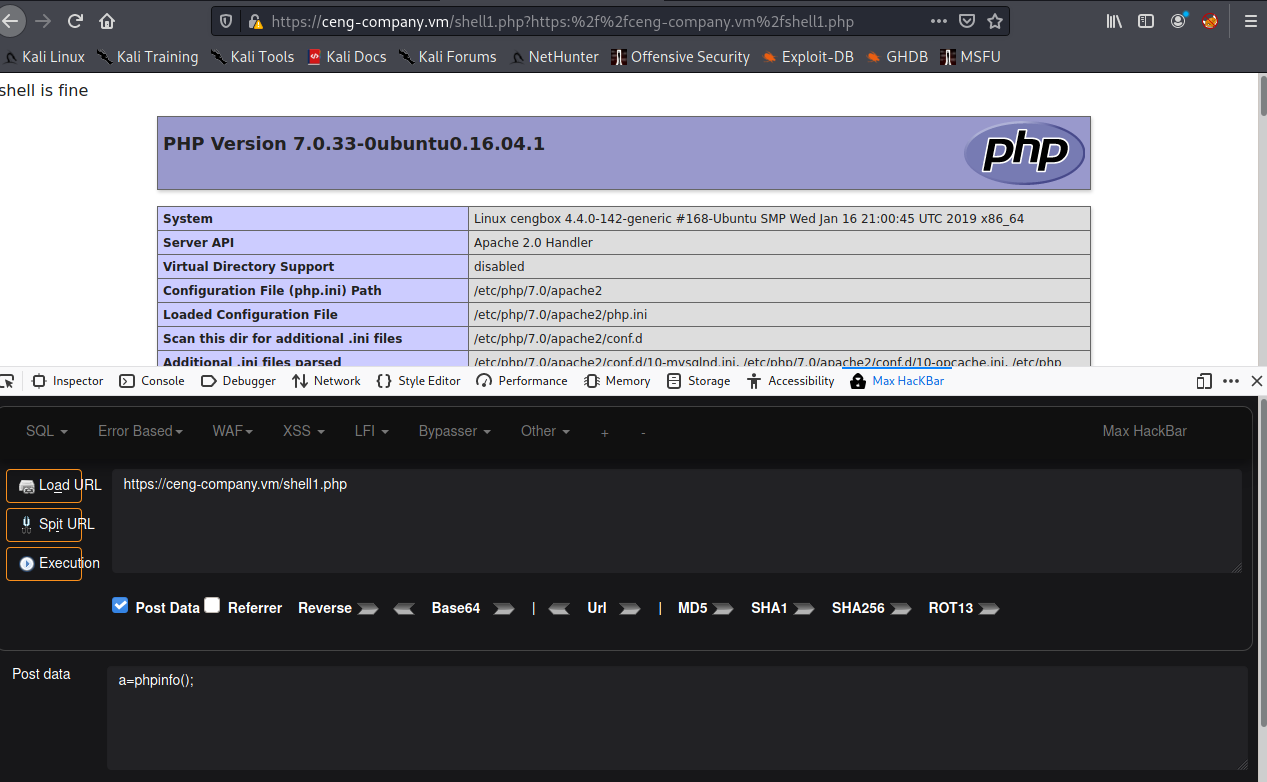1267x782 pixels.
Task: Toggle Responsive Design Mode icon
Action: 1204,381
